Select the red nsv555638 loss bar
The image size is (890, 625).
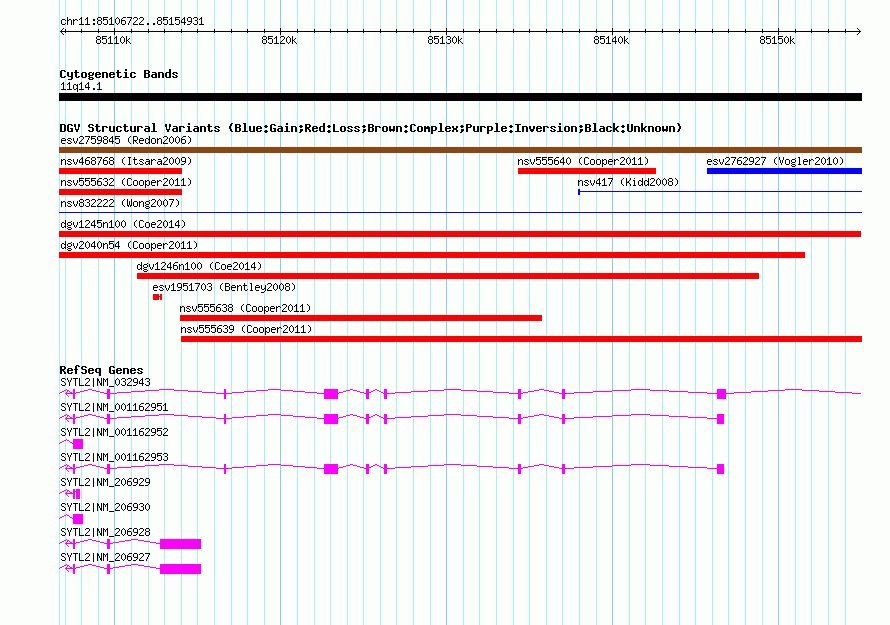pyautogui.click(x=361, y=318)
